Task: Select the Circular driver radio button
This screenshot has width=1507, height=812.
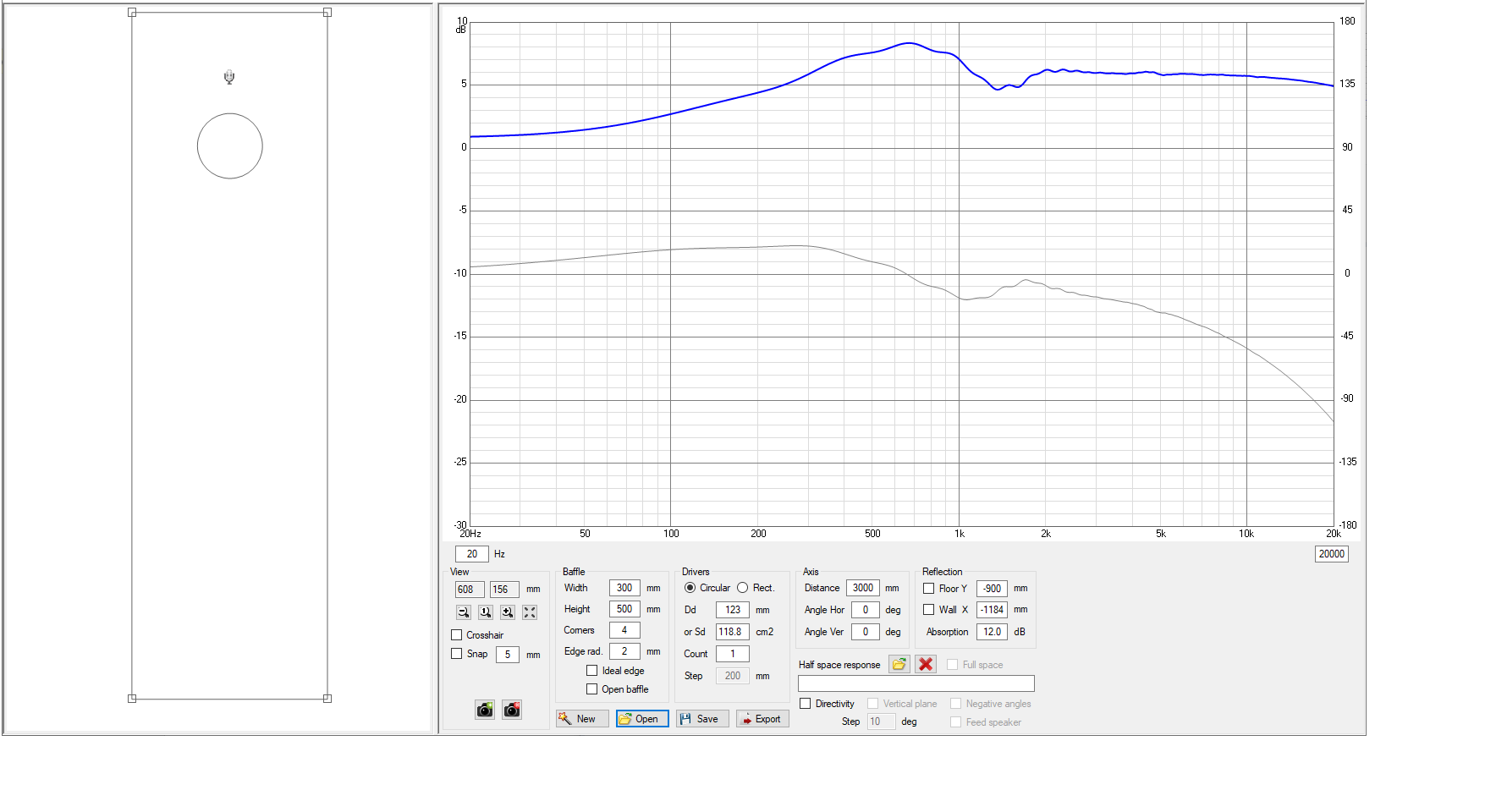Action: click(x=690, y=588)
